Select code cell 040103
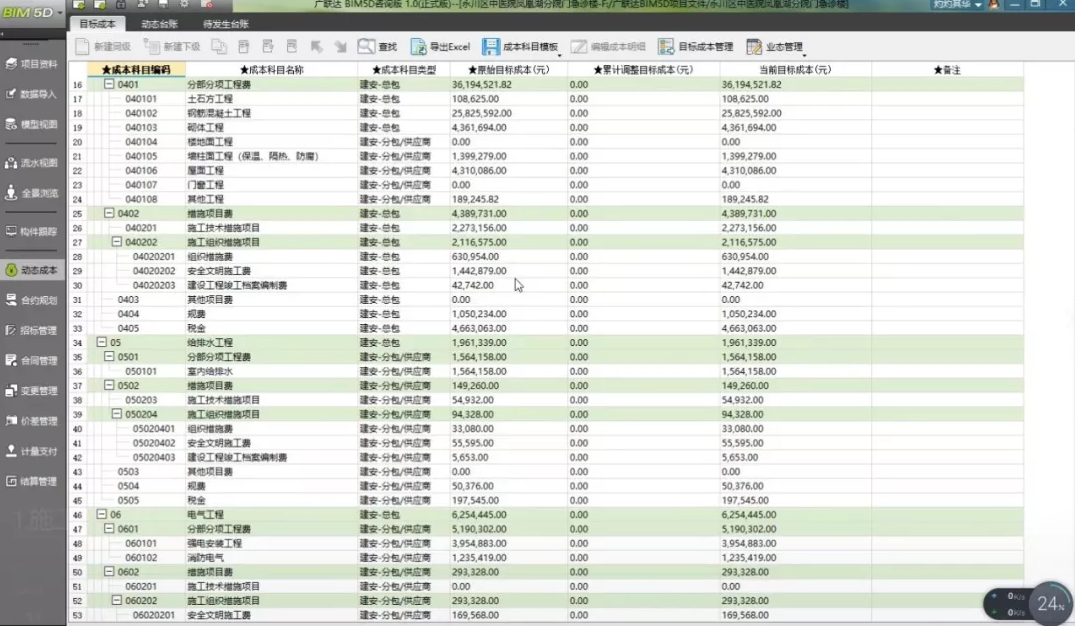 click(x=141, y=128)
